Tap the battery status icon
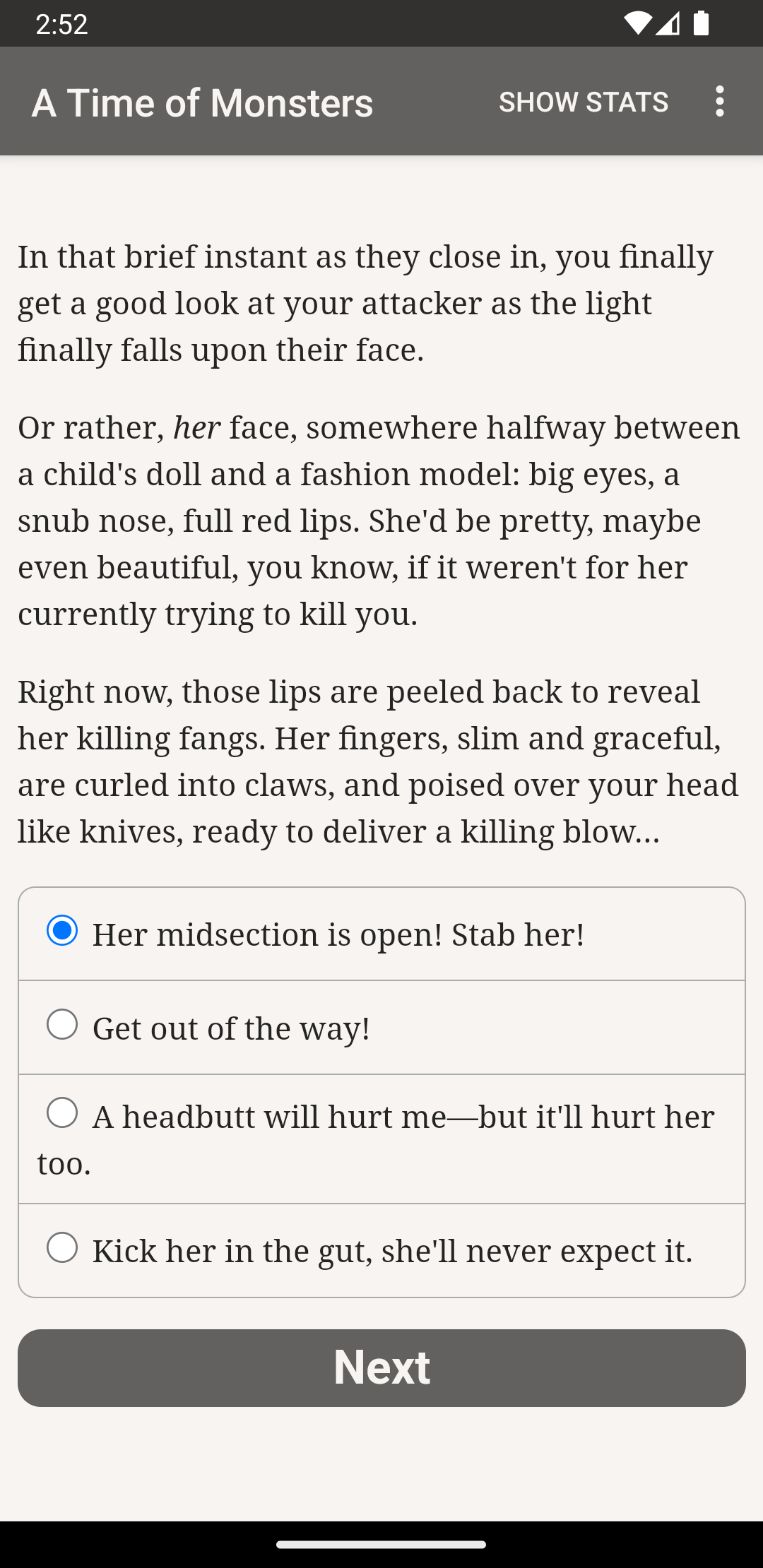763x1568 pixels. 701,23
